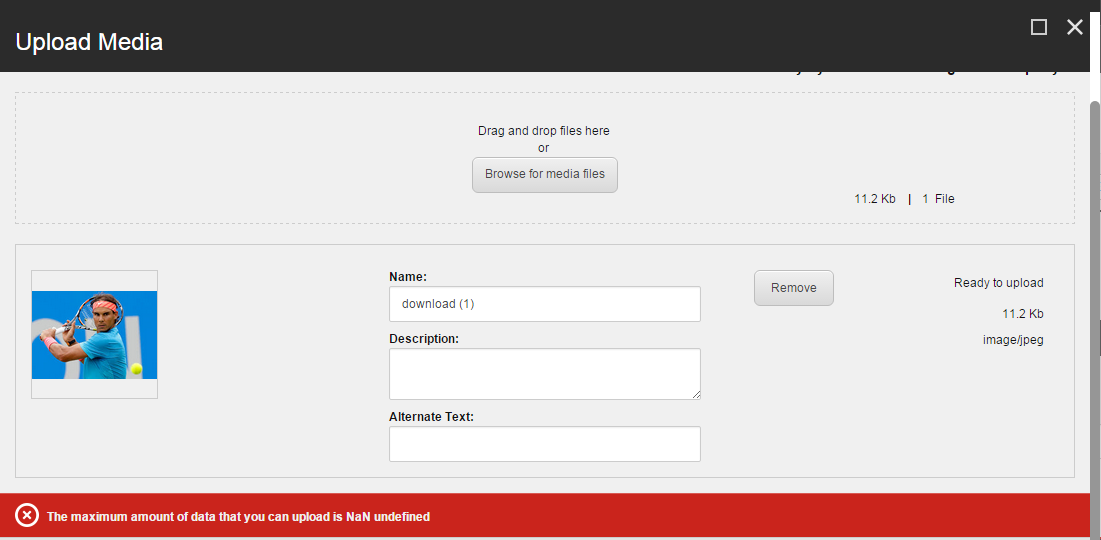Remove the download (1) file
Image resolution: width=1101 pixels, height=540 pixels.
793,288
